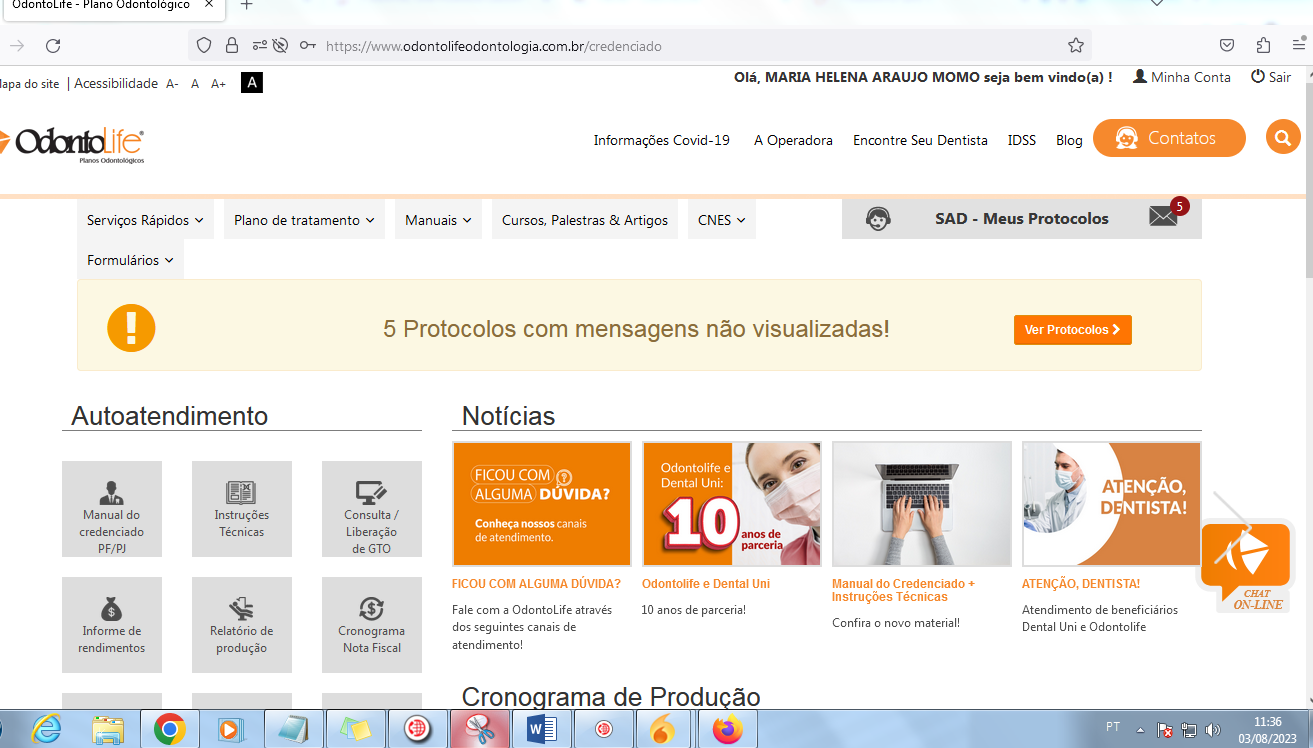Open Google Chrome from the taskbar
Viewport: 1313px width, 748px height.
(x=169, y=729)
